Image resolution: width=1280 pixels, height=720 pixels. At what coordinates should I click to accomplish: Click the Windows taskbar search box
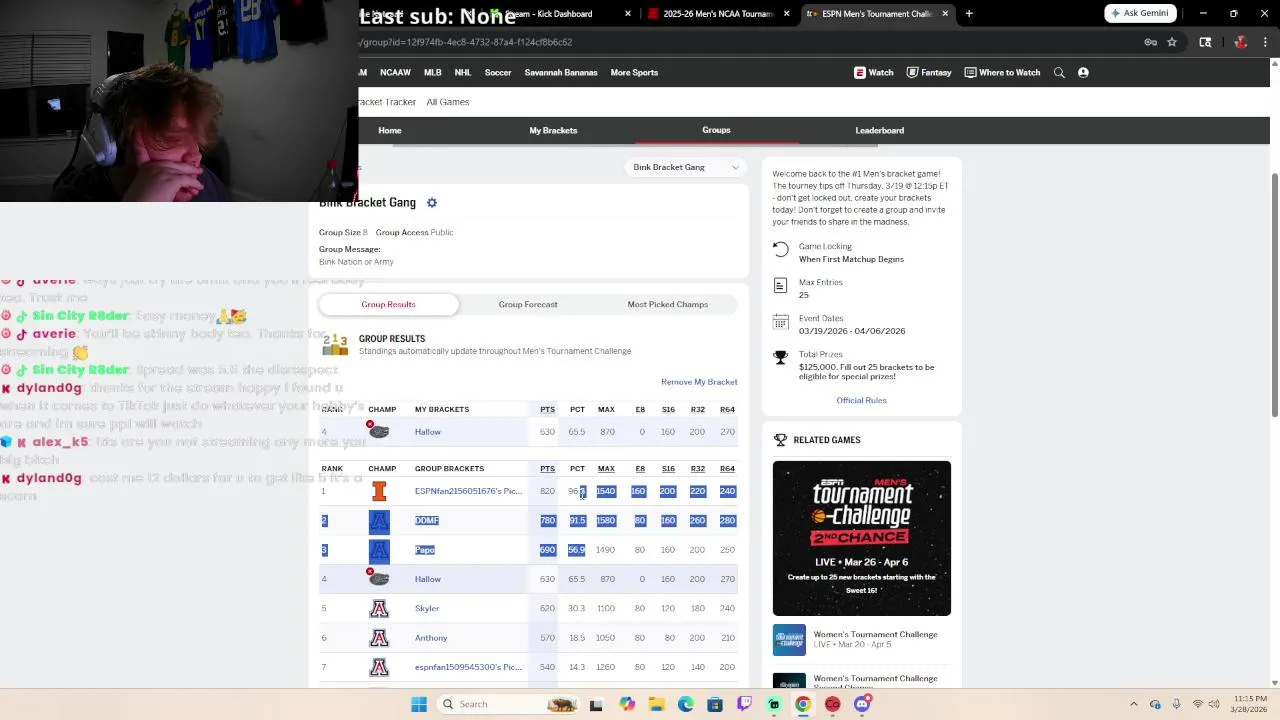[507, 704]
